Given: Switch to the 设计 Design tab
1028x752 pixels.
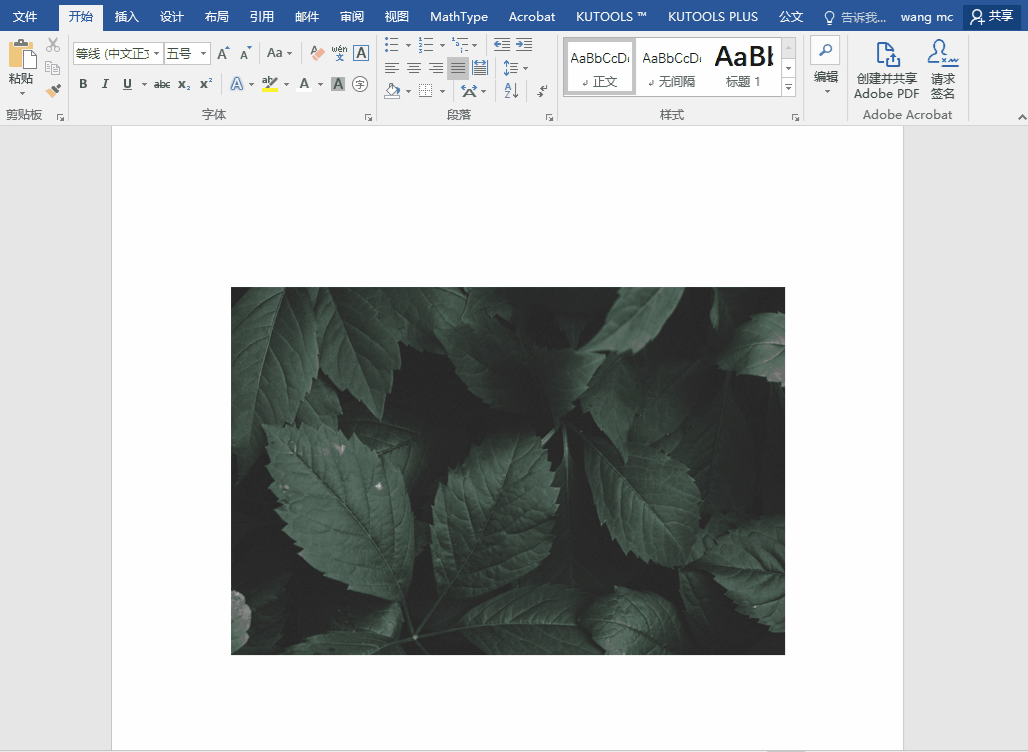Looking at the screenshot, I should coord(172,16).
